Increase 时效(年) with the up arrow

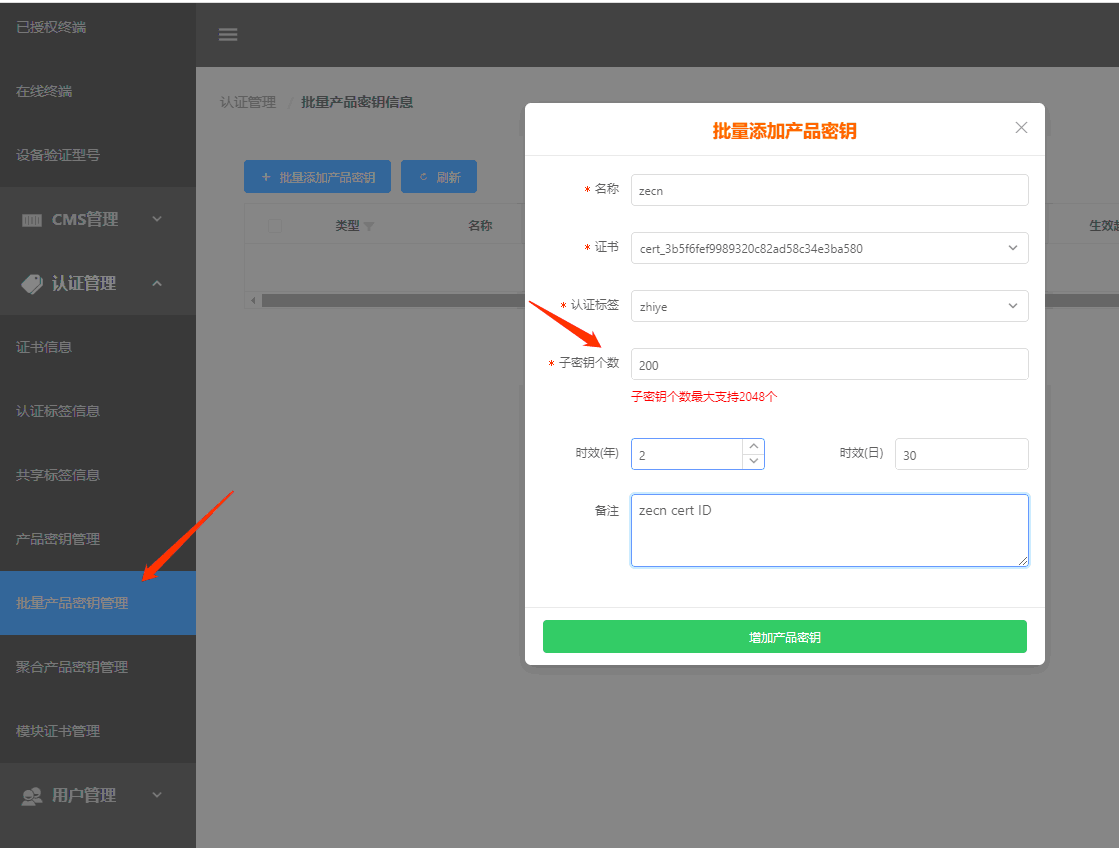click(753, 446)
